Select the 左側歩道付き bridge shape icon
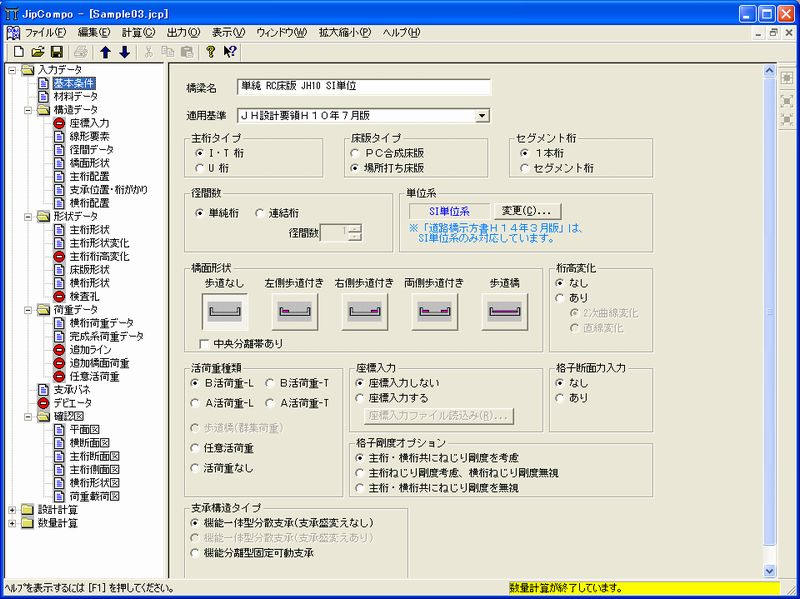This screenshot has height=599, width=800. click(293, 312)
